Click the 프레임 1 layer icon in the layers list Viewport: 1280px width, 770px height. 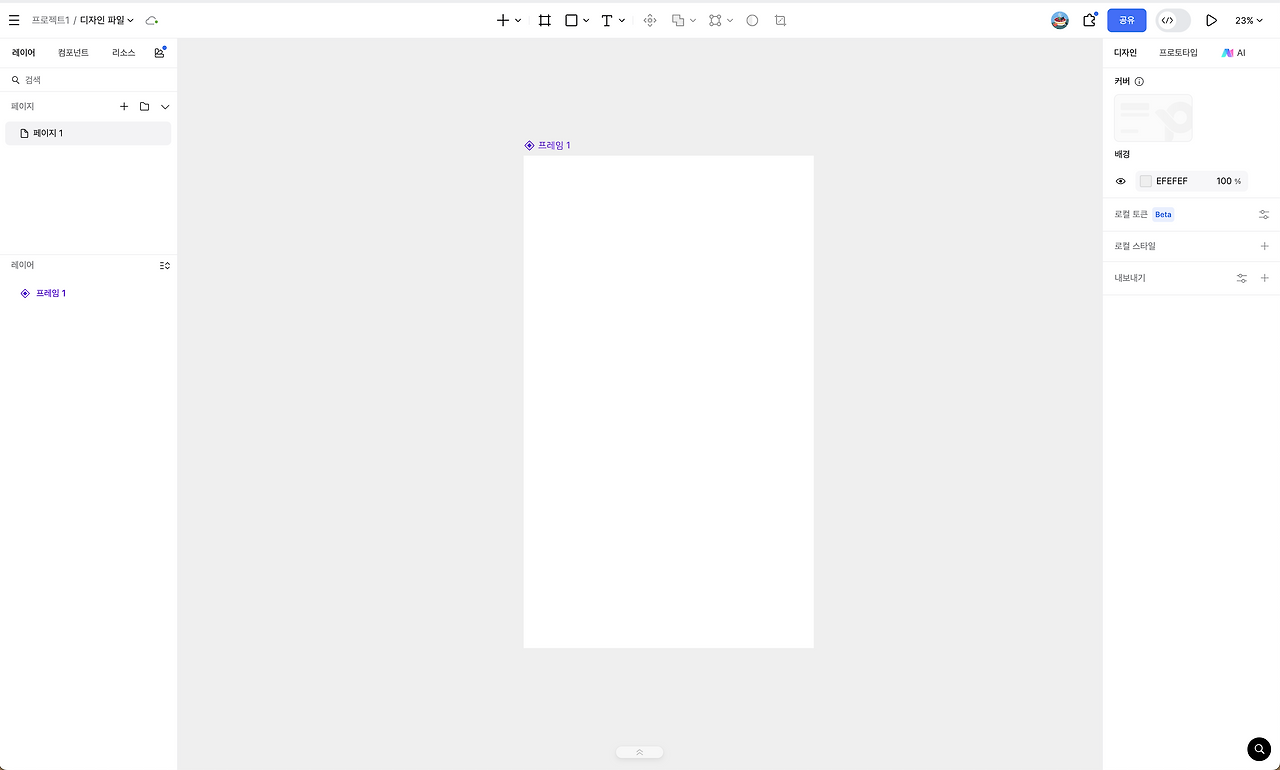(25, 293)
